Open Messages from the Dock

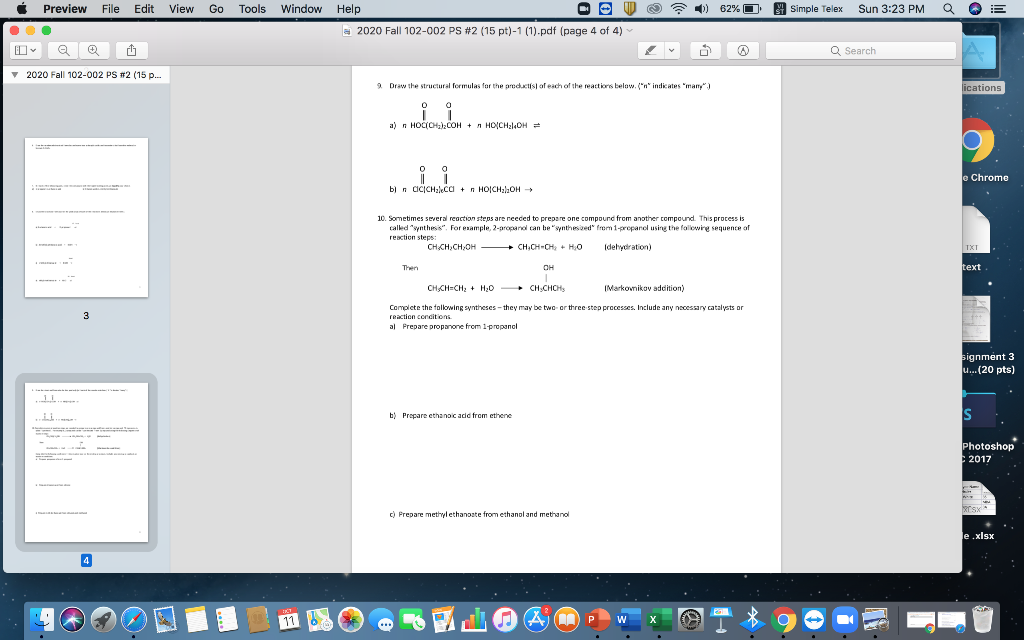pos(381,619)
